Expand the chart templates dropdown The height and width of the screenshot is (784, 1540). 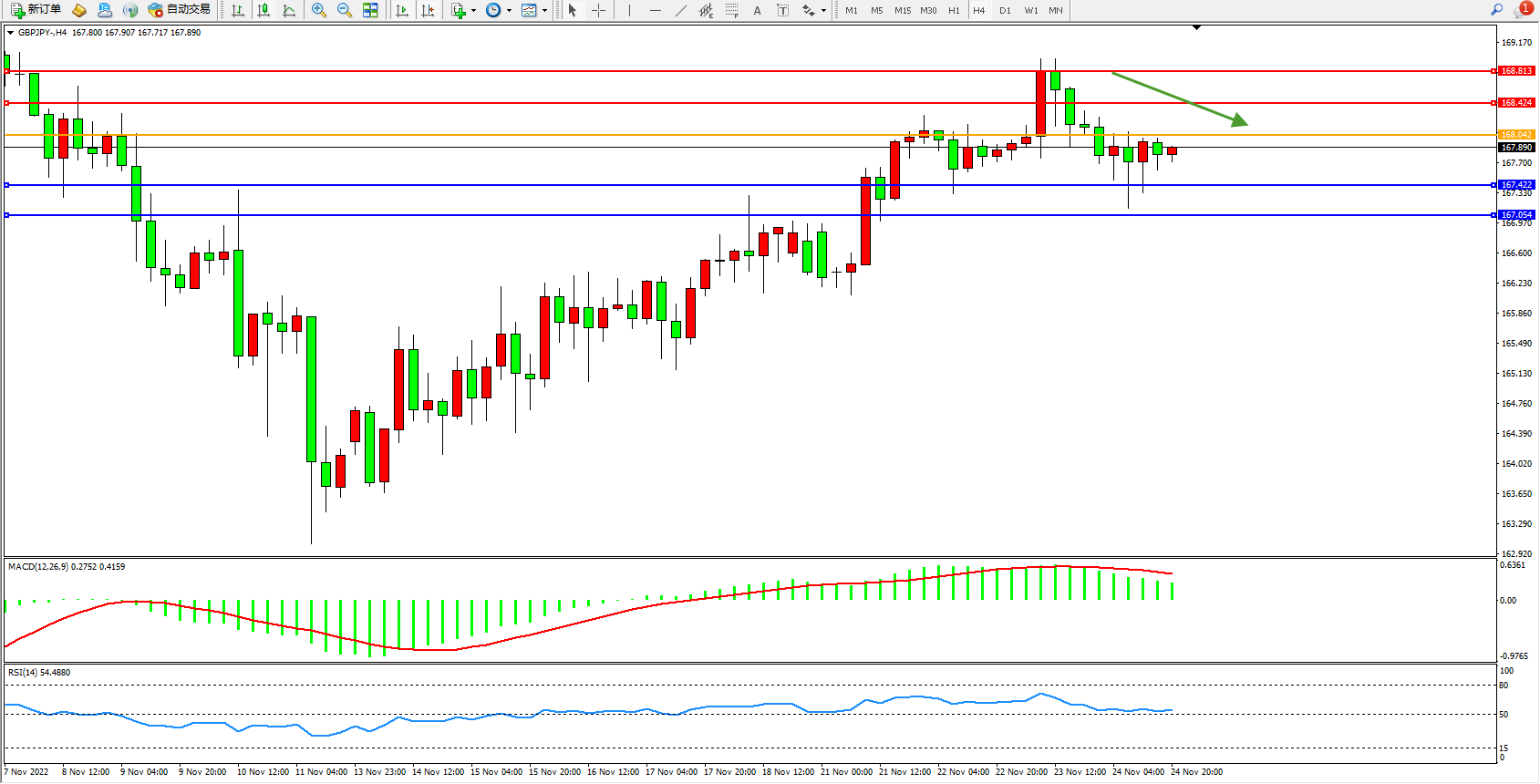544,11
